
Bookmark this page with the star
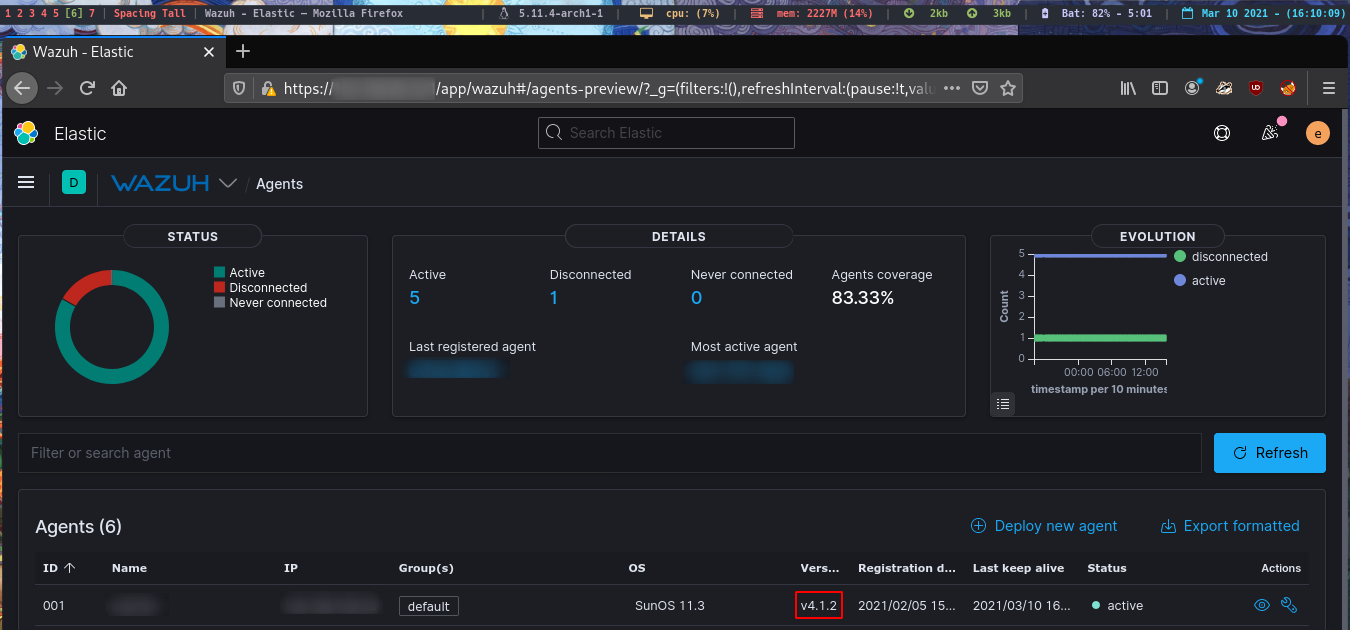(1008, 88)
